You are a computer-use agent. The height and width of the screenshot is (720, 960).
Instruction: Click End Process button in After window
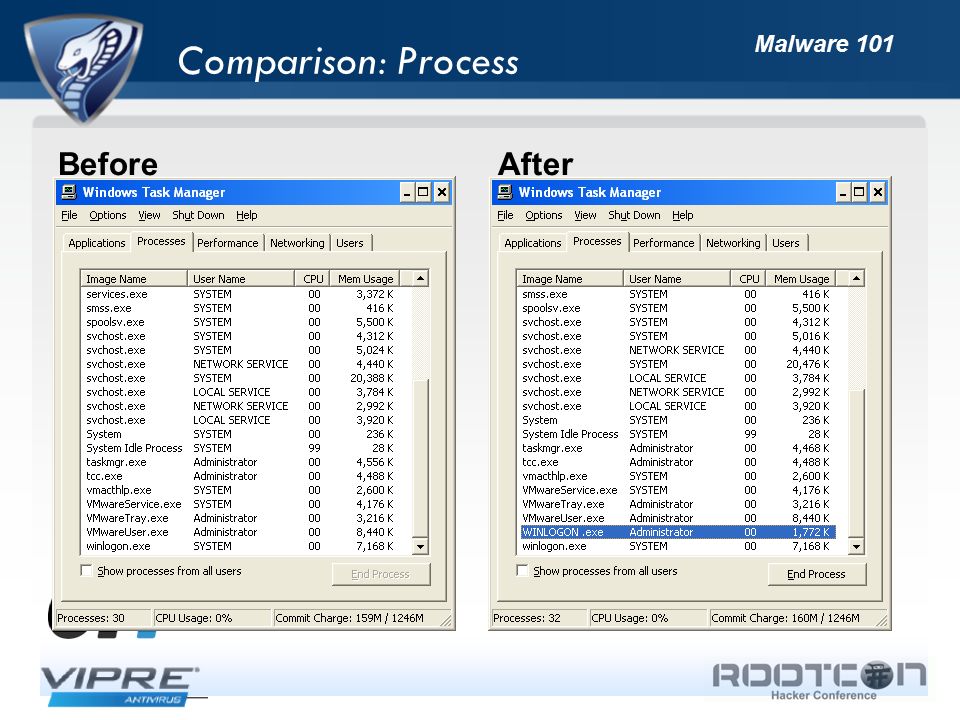point(817,574)
